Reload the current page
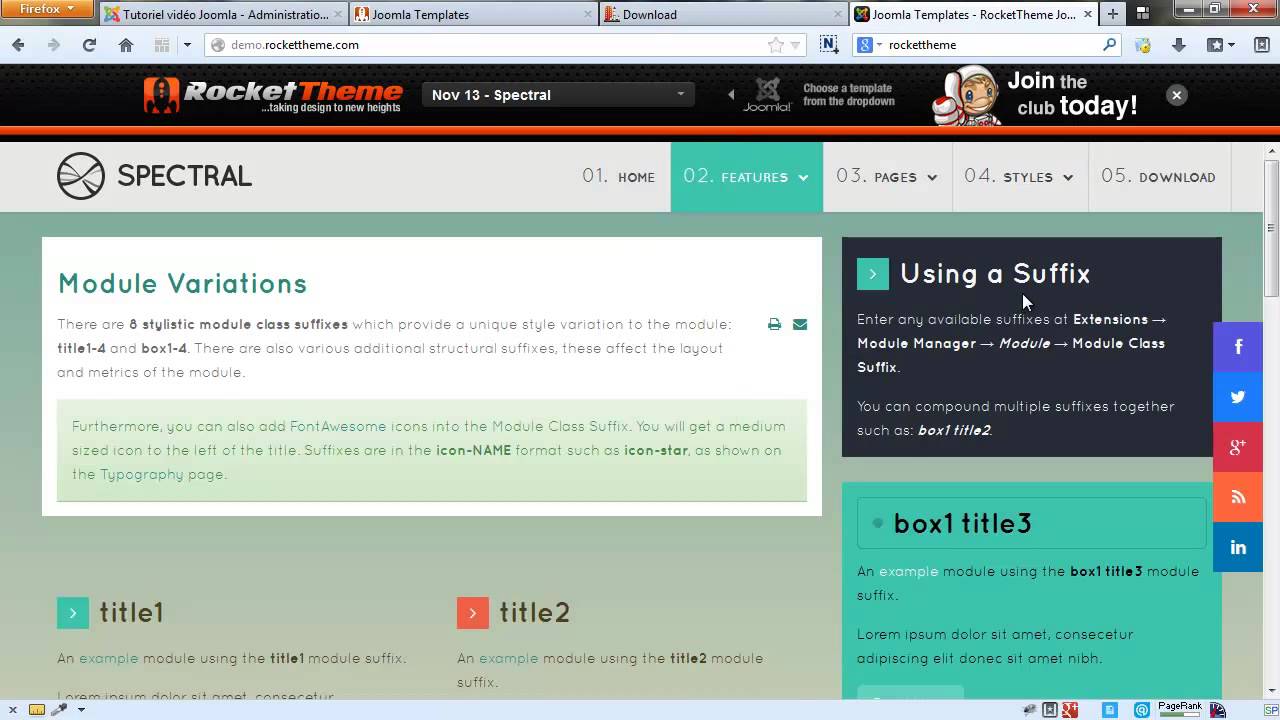 89,45
